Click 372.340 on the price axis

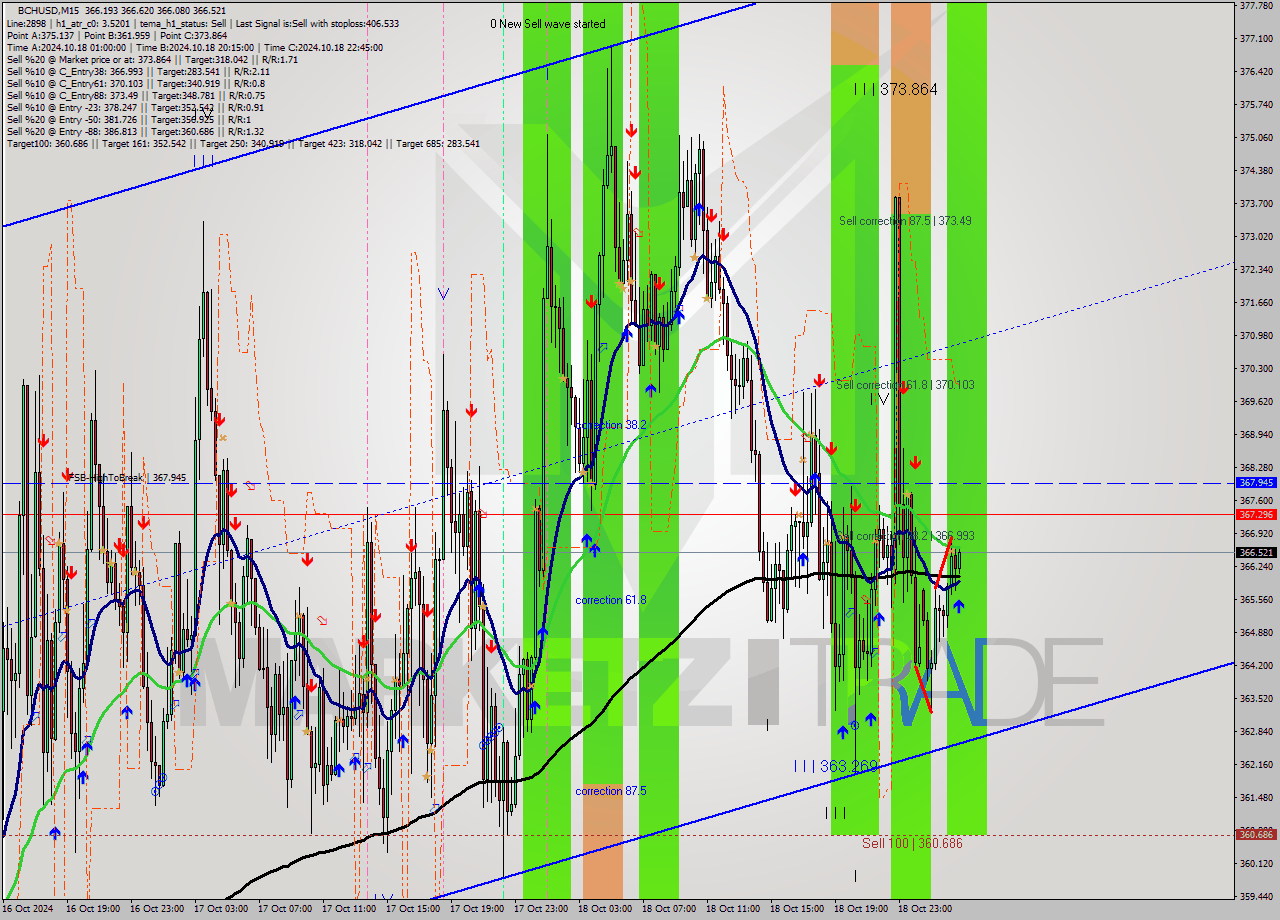tap(1256, 269)
